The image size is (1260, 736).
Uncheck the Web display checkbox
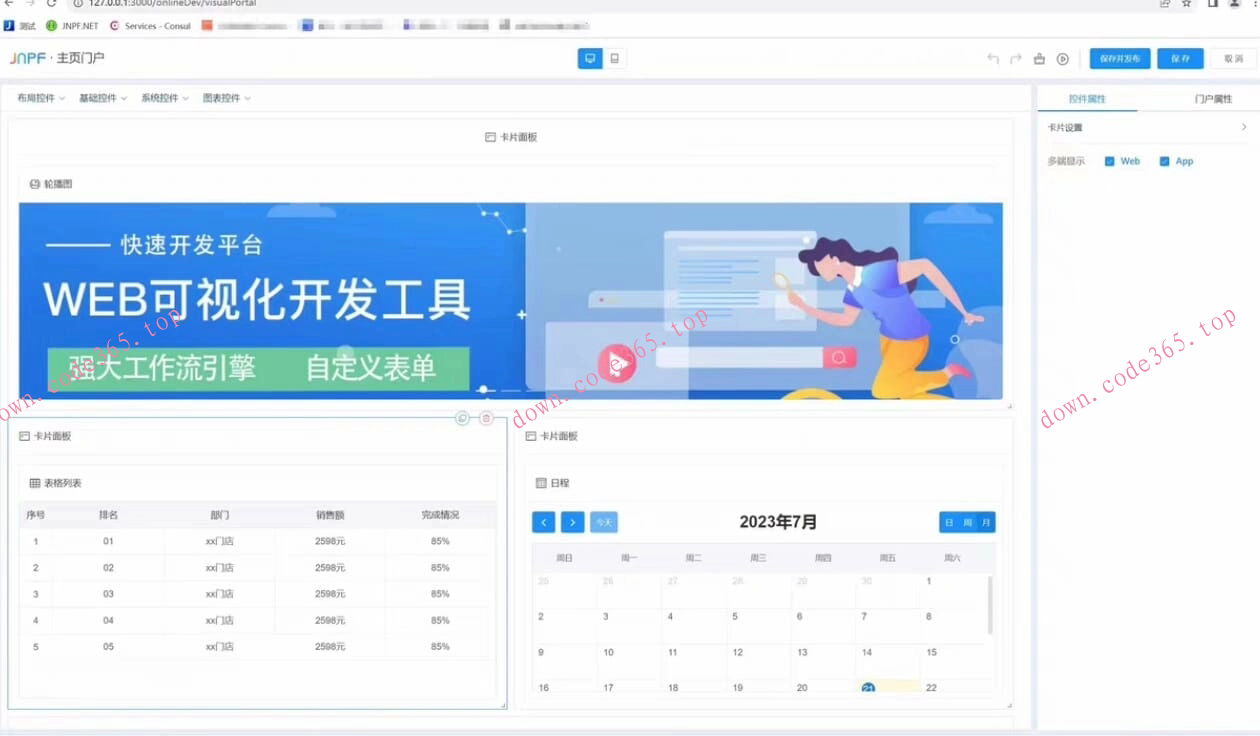coord(1110,160)
